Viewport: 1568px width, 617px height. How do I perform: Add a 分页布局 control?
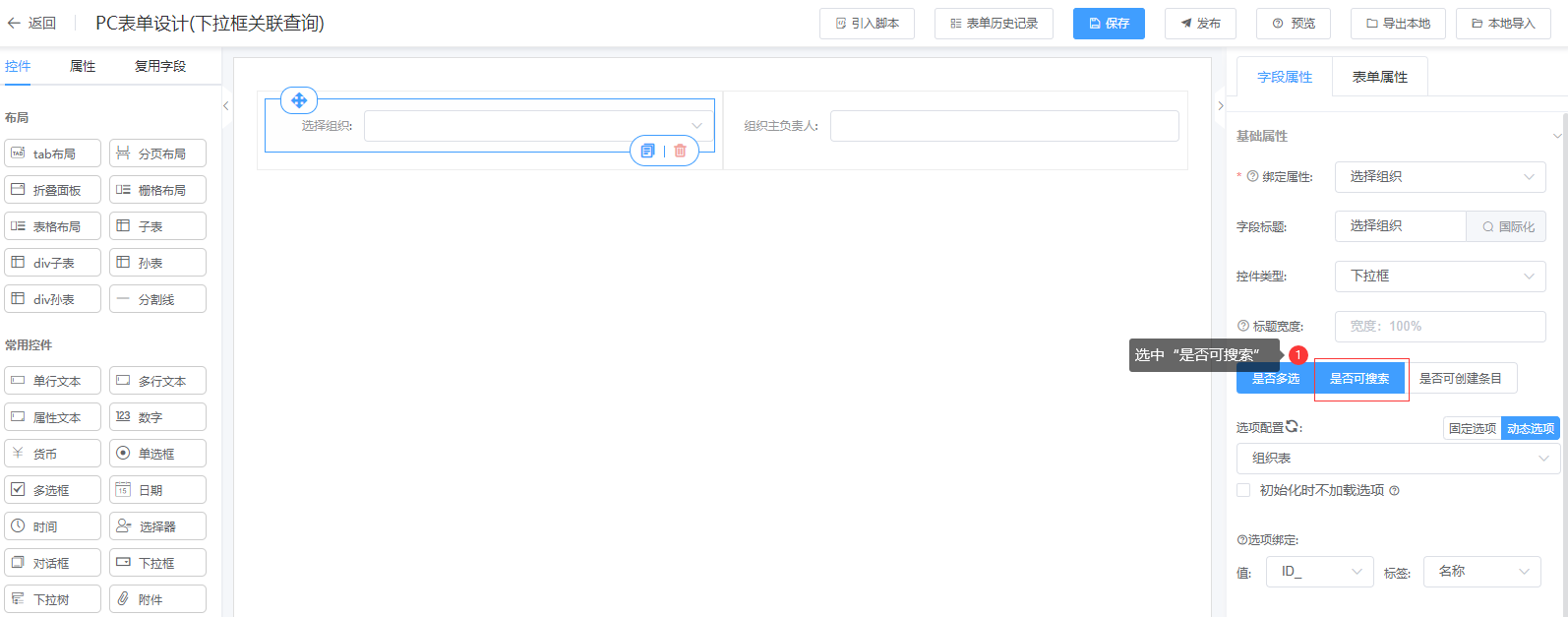(157, 154)
